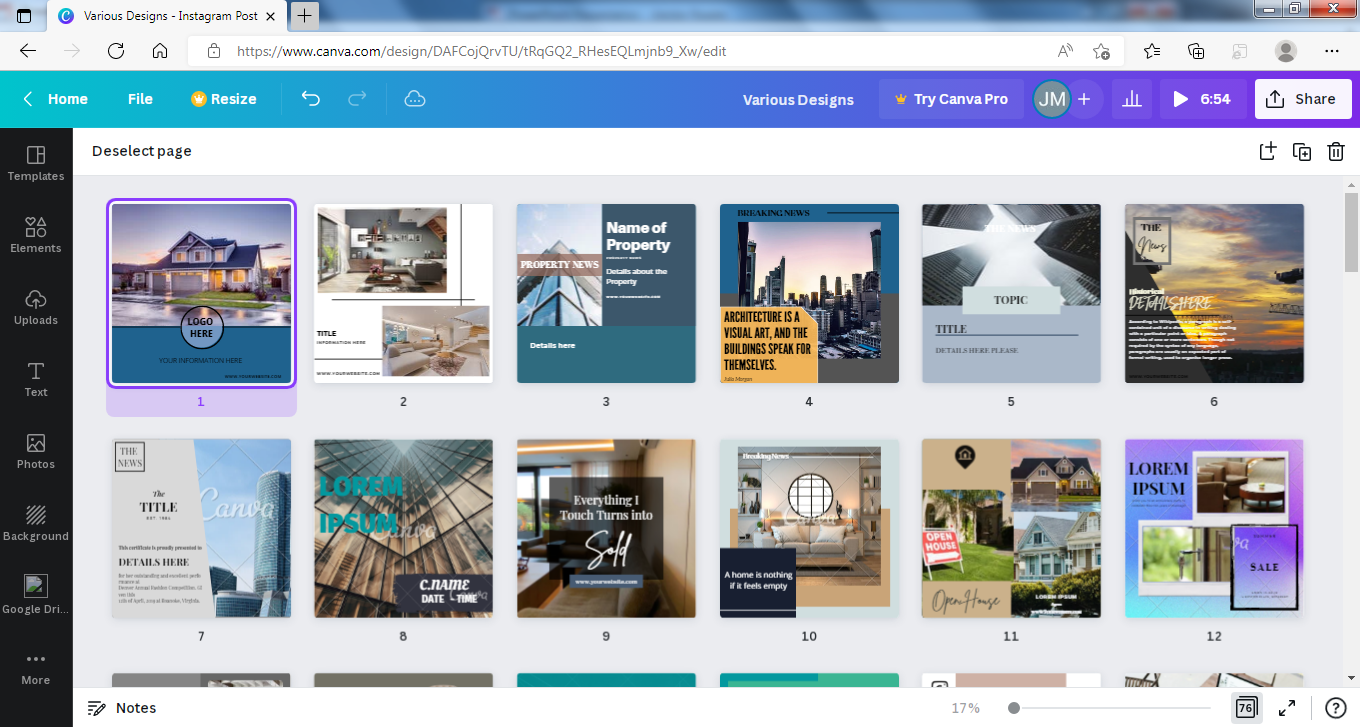Select page 8 Lorem Ipsum building thumbnail
The image size is (1360, 727).
[403, 528]
